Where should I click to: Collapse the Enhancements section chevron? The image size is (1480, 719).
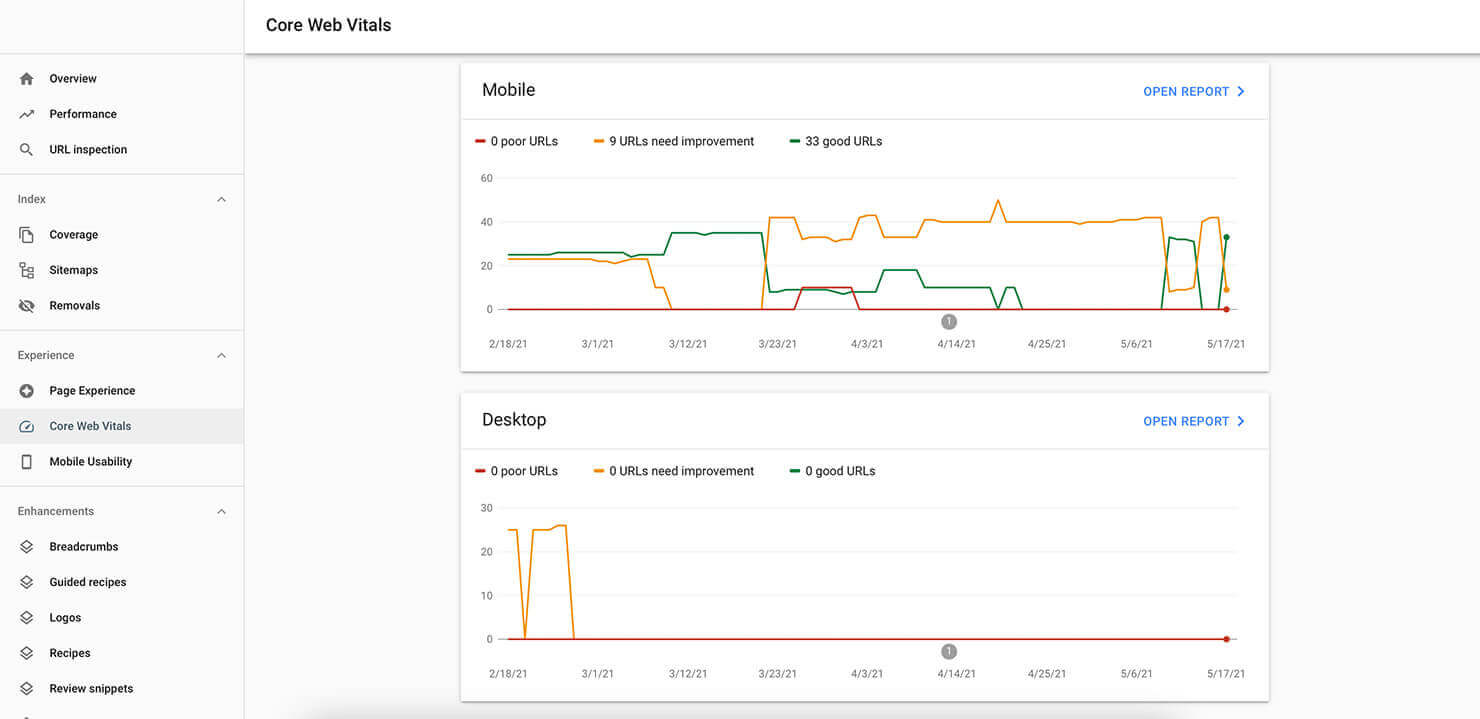221,511
